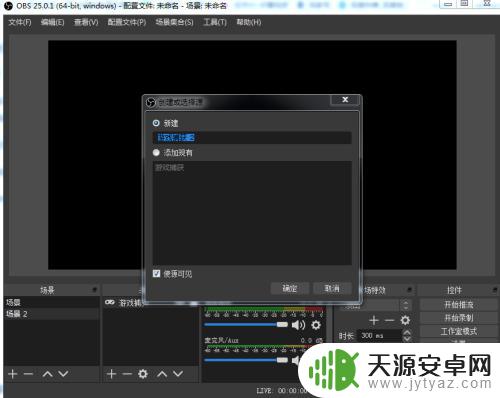Image resolution: width=500 pixels, height=398 pixels.
Task: Click 开始录制 to start recording
Action: [x=458, y=318]
